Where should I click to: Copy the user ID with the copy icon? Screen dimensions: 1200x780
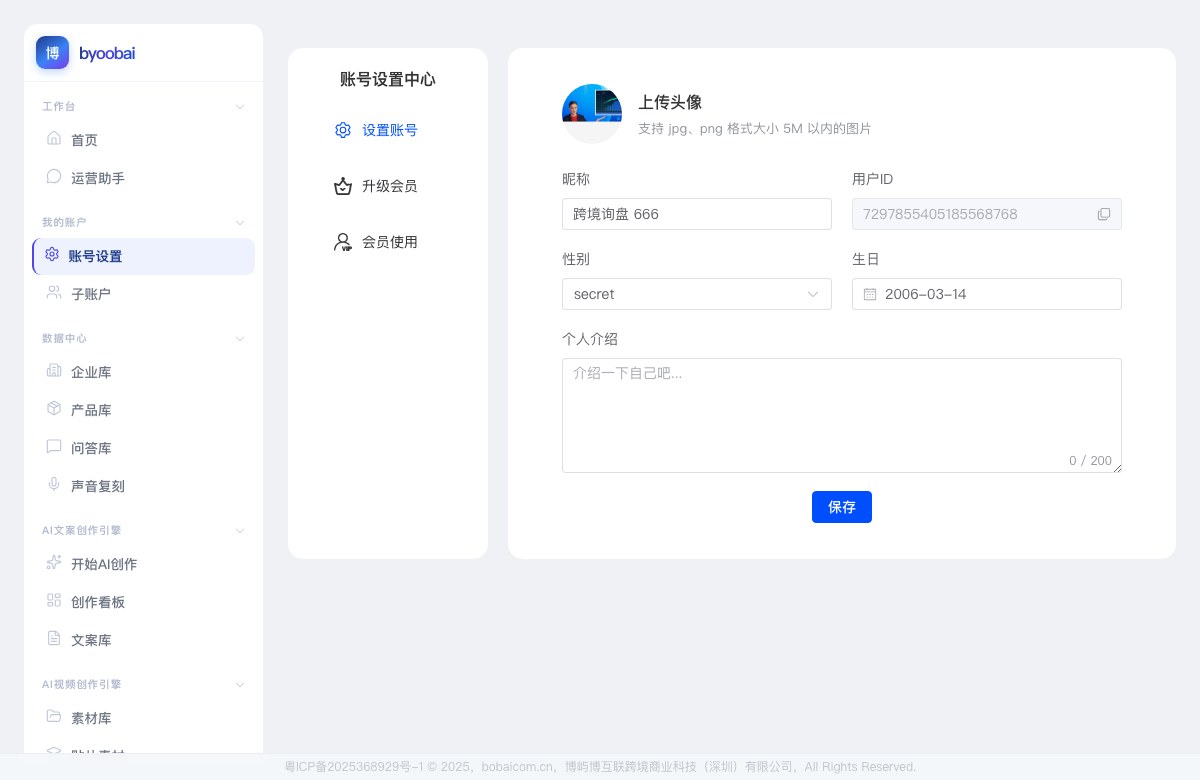tap(1104, 214)
